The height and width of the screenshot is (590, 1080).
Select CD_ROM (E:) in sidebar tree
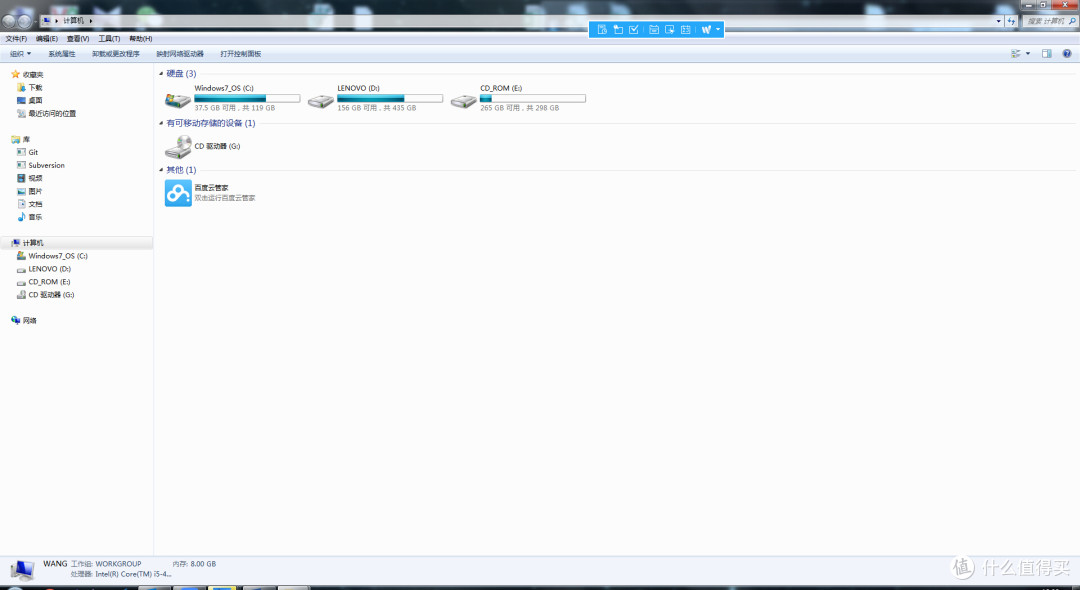[50, 282]
